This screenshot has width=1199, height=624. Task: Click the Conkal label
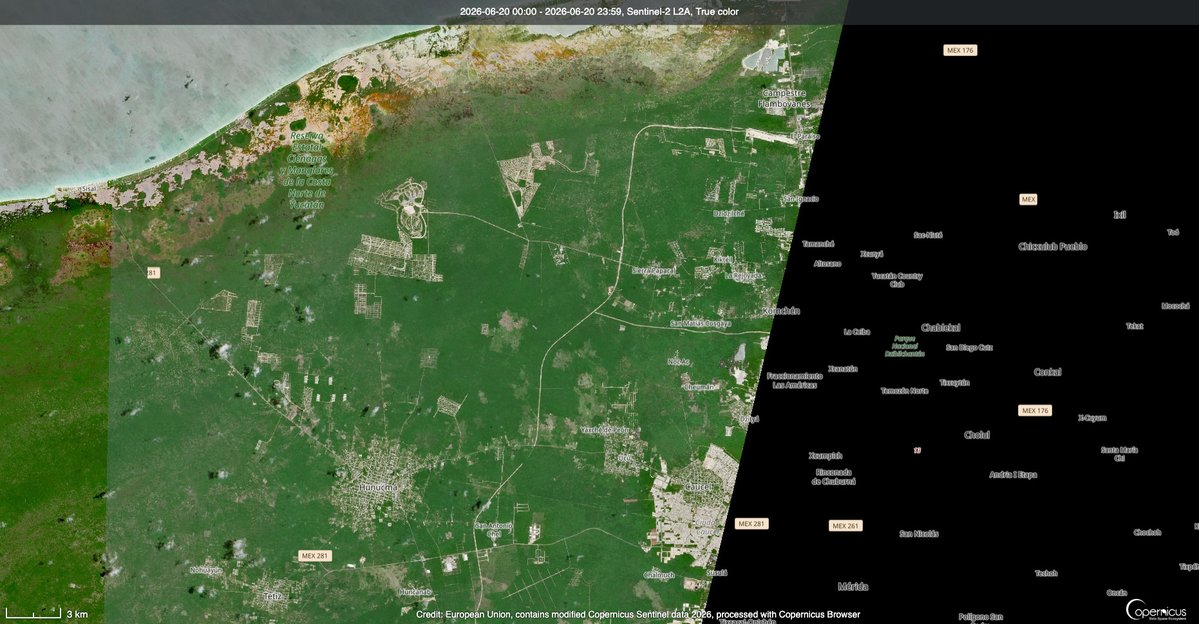tap(1047, 372)
